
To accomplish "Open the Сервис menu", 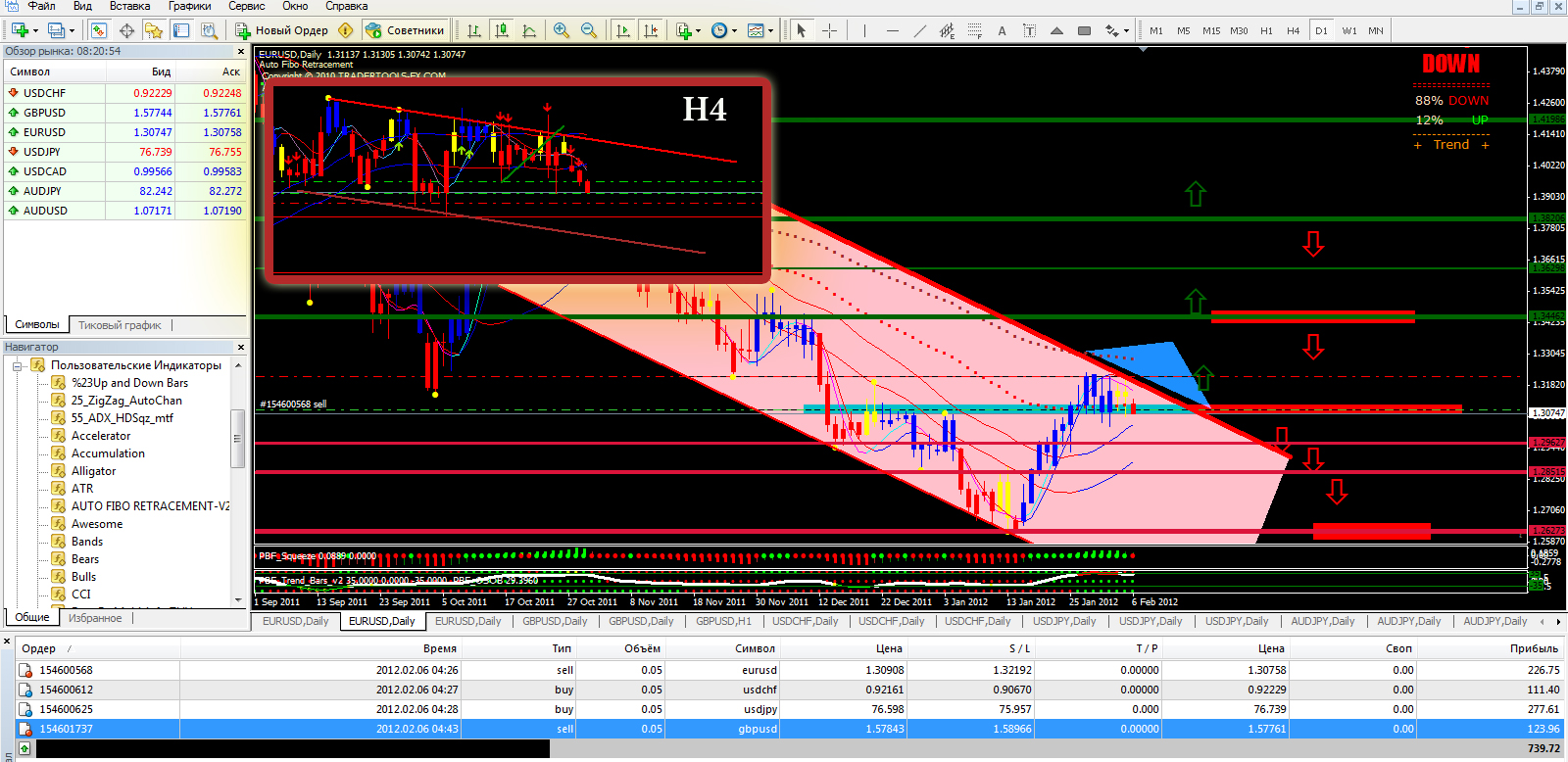I will (247, 6).
